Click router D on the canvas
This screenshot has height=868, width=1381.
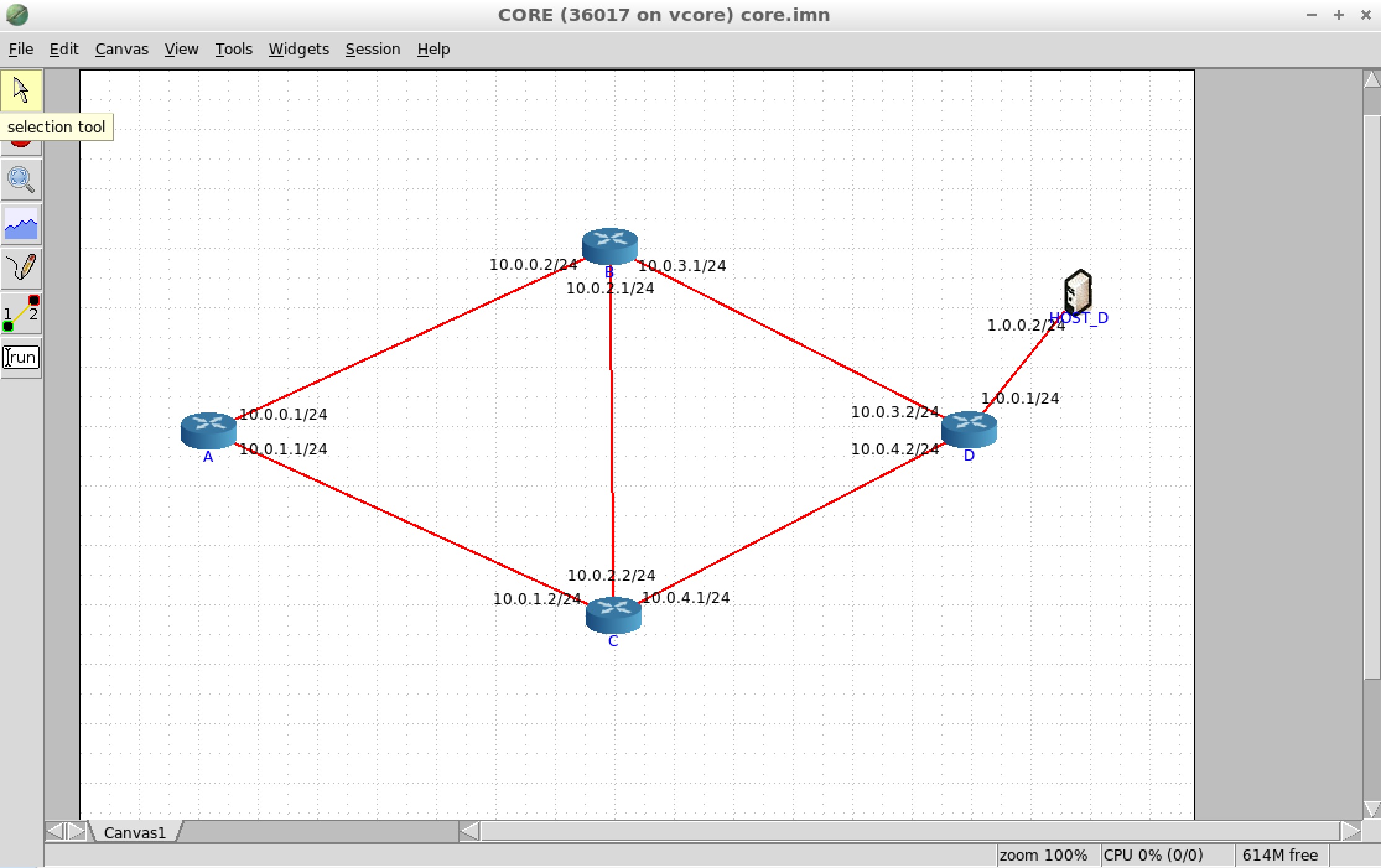[969, 428]
